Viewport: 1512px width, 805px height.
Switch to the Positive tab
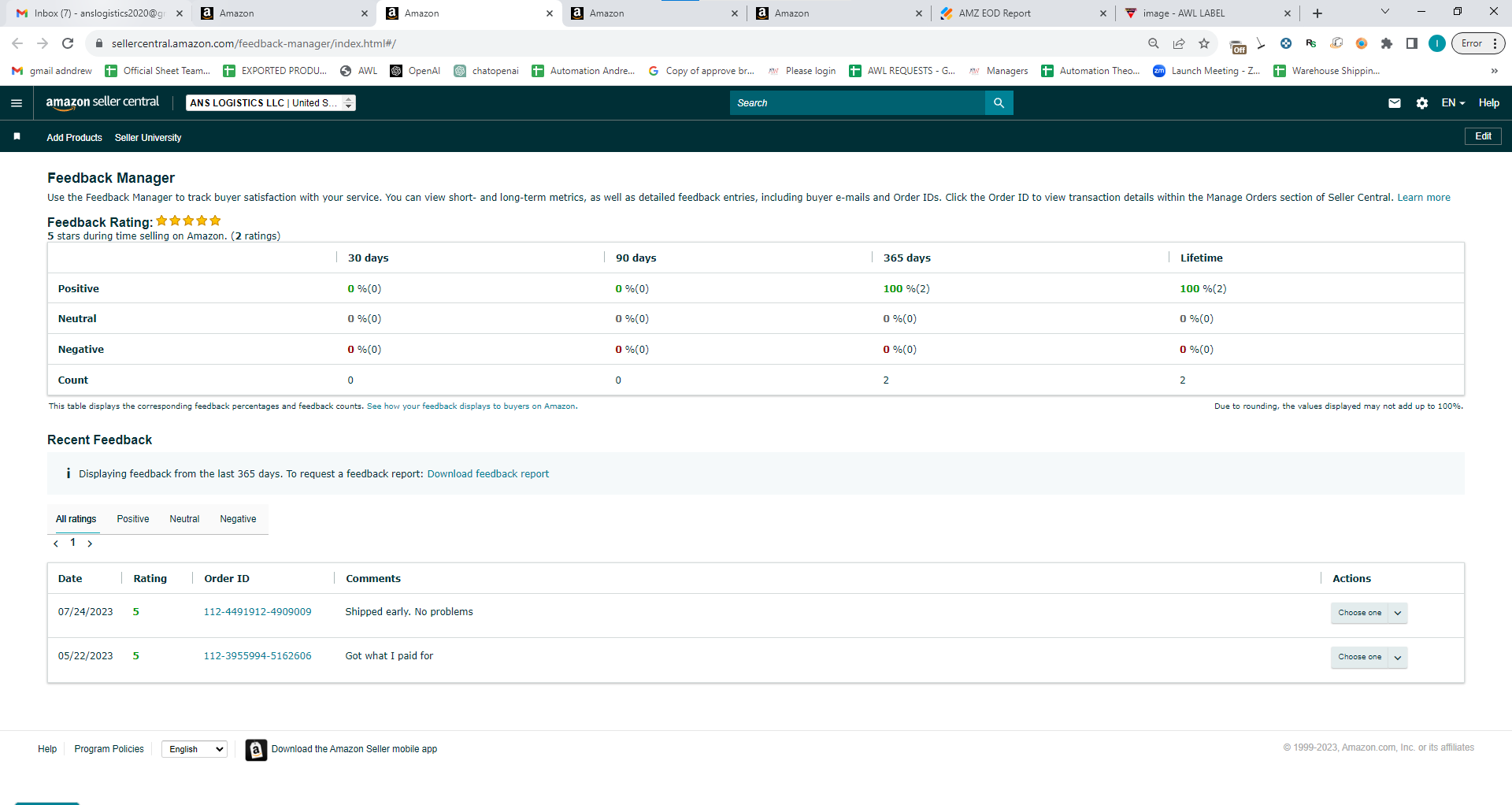tap(133, 519)
